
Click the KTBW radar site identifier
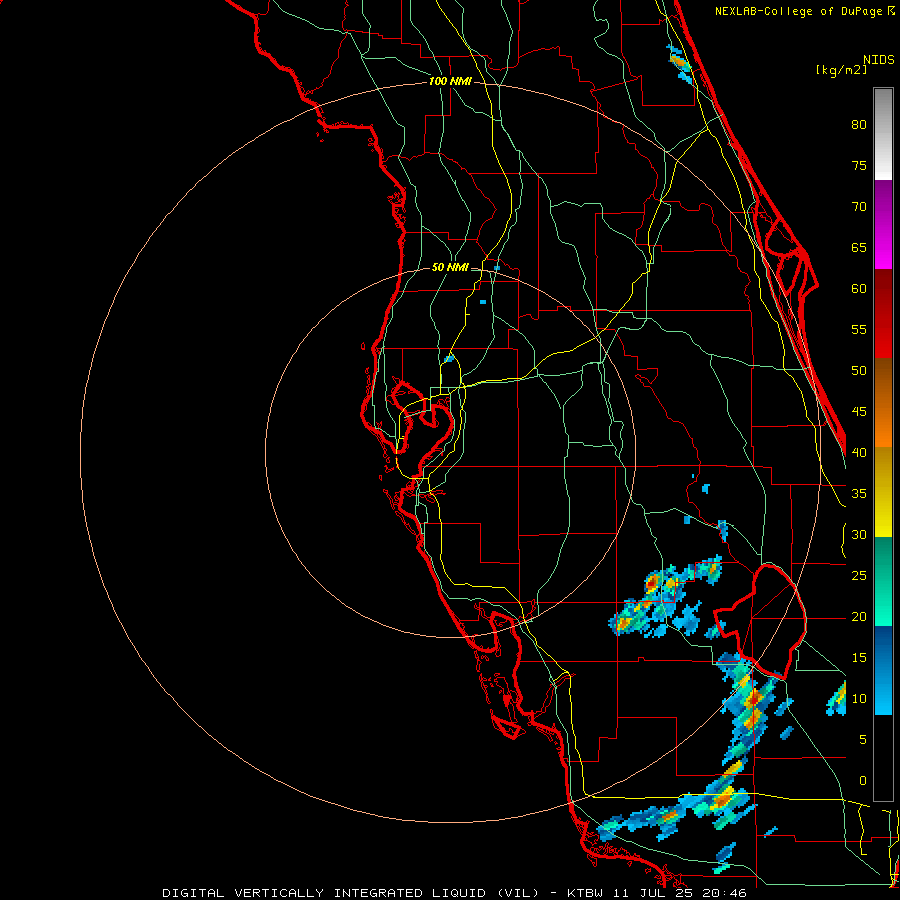point(588,893)
